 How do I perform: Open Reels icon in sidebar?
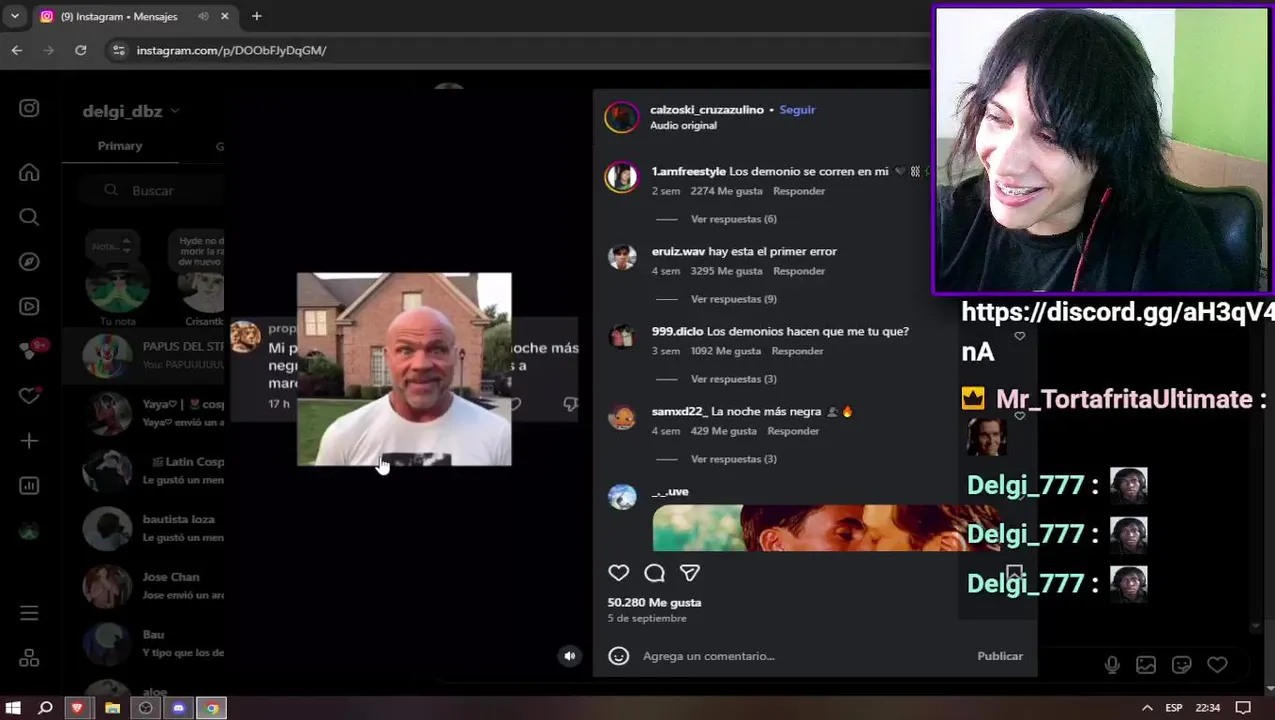click(29, 307)
